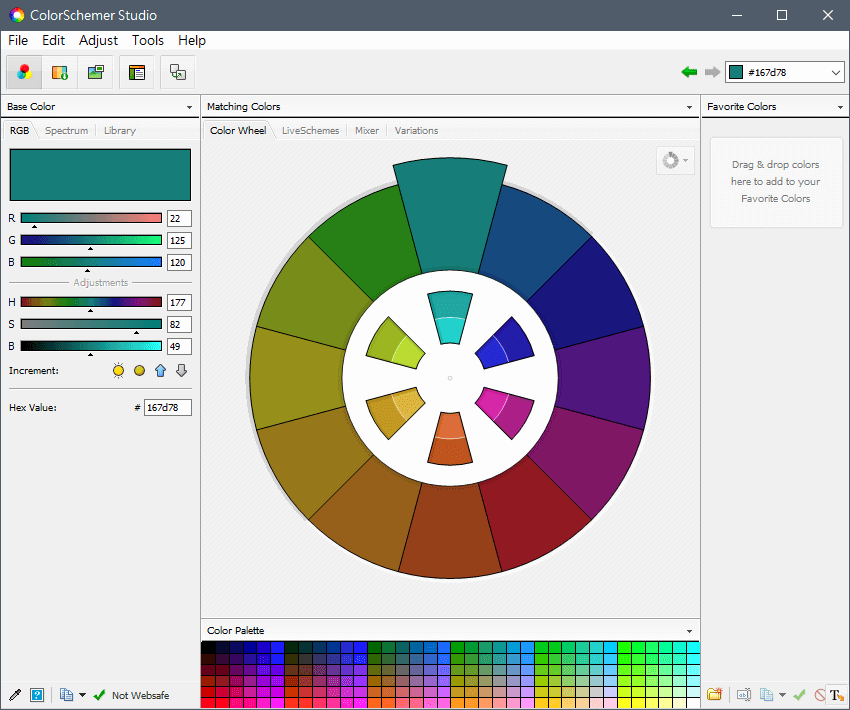Click the text color analyzer T icon
This screenshot has width=850, height=710.
(x=836, y=694)
